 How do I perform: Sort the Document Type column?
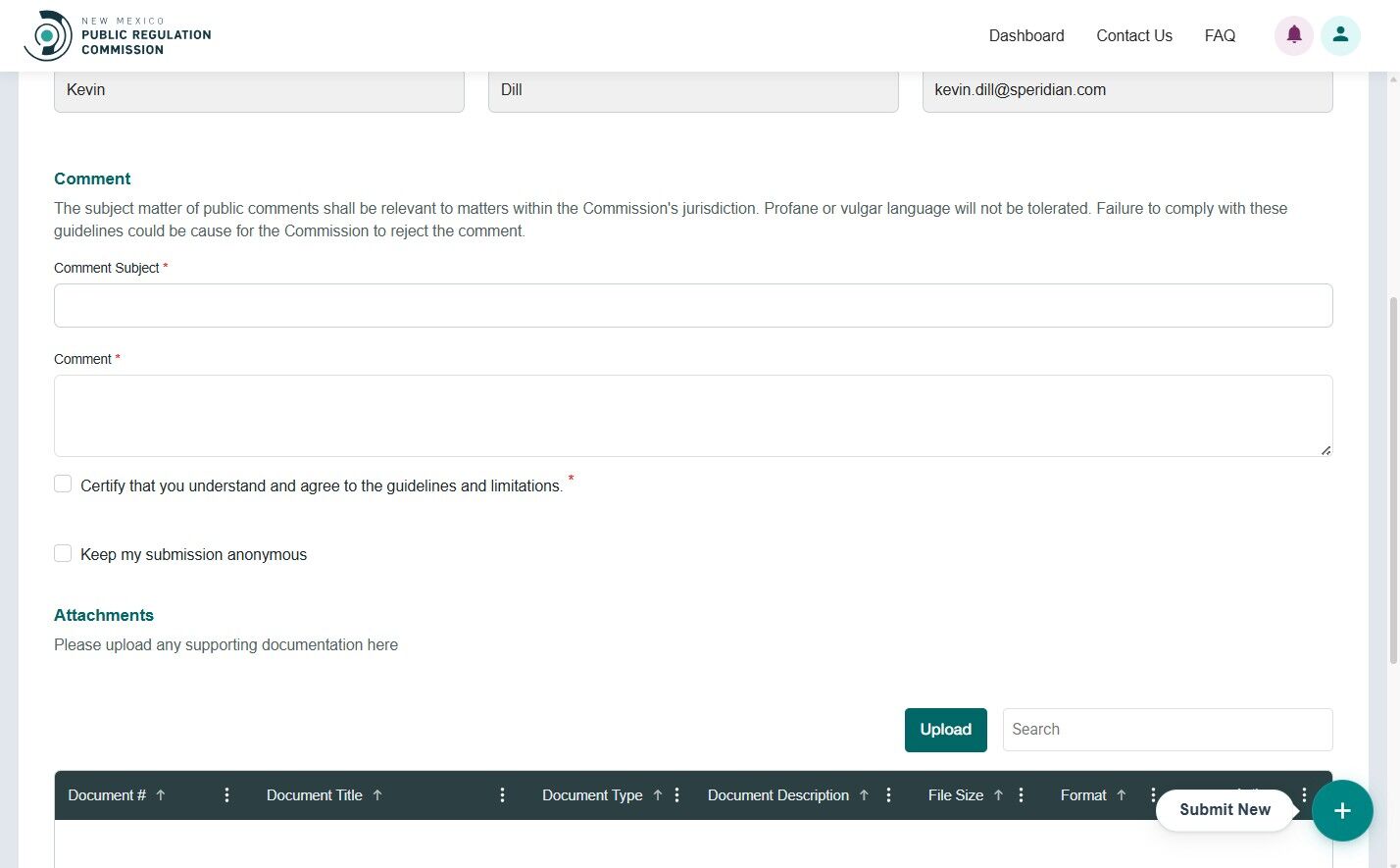657,795
